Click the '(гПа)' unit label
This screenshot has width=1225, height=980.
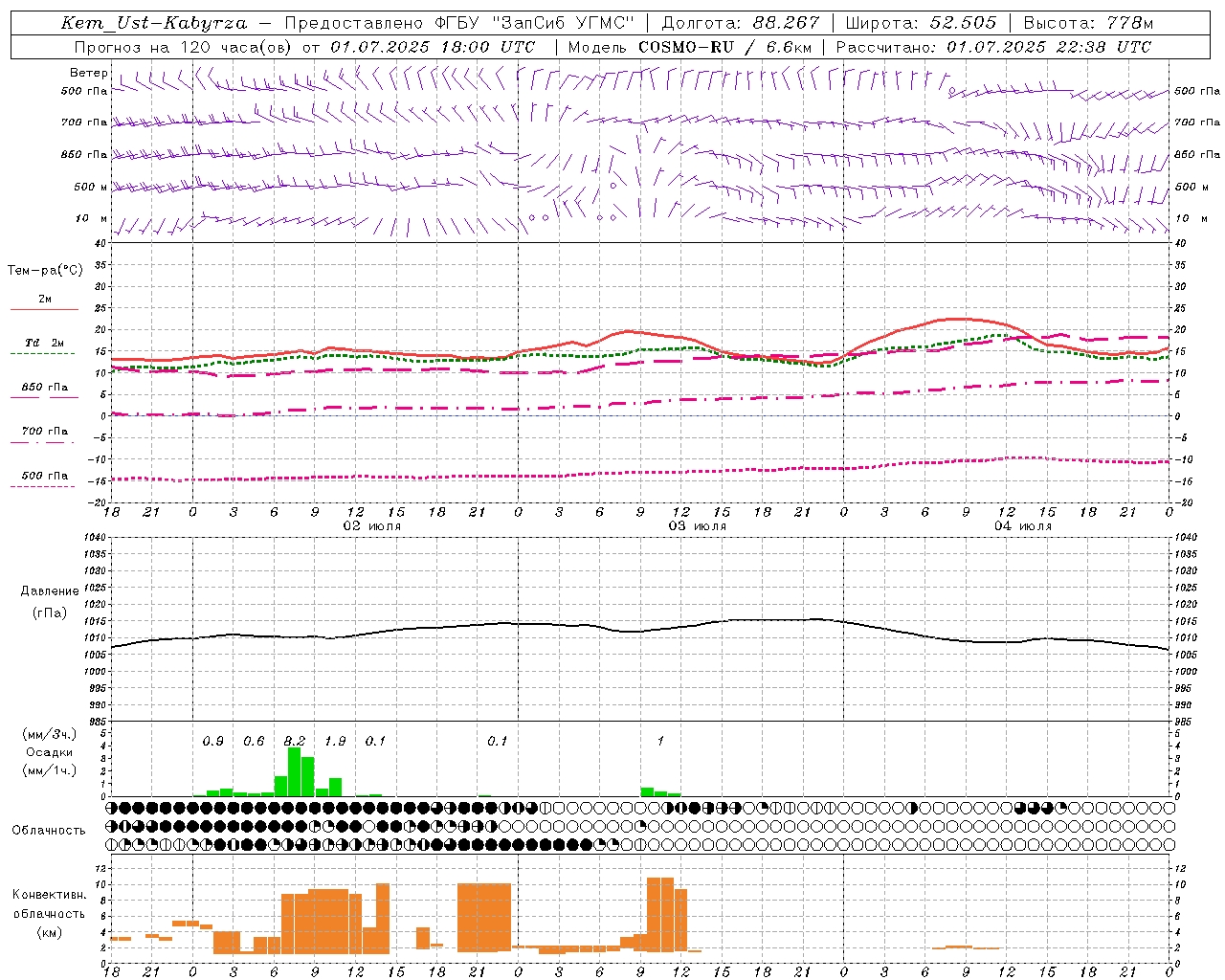point(50,612)
